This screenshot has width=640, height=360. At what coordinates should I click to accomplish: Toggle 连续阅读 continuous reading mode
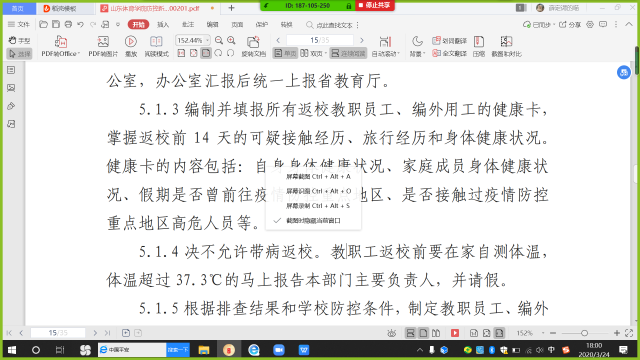pos(348,53)
